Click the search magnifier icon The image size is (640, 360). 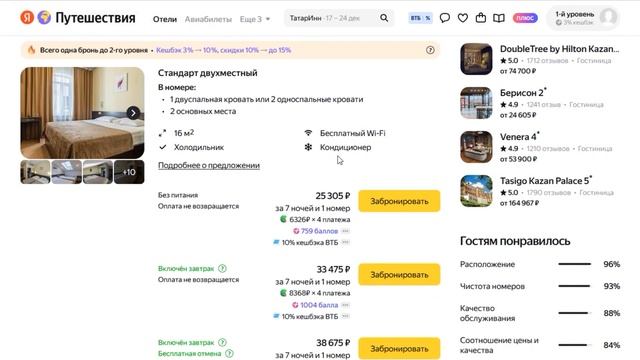(384, 18)
